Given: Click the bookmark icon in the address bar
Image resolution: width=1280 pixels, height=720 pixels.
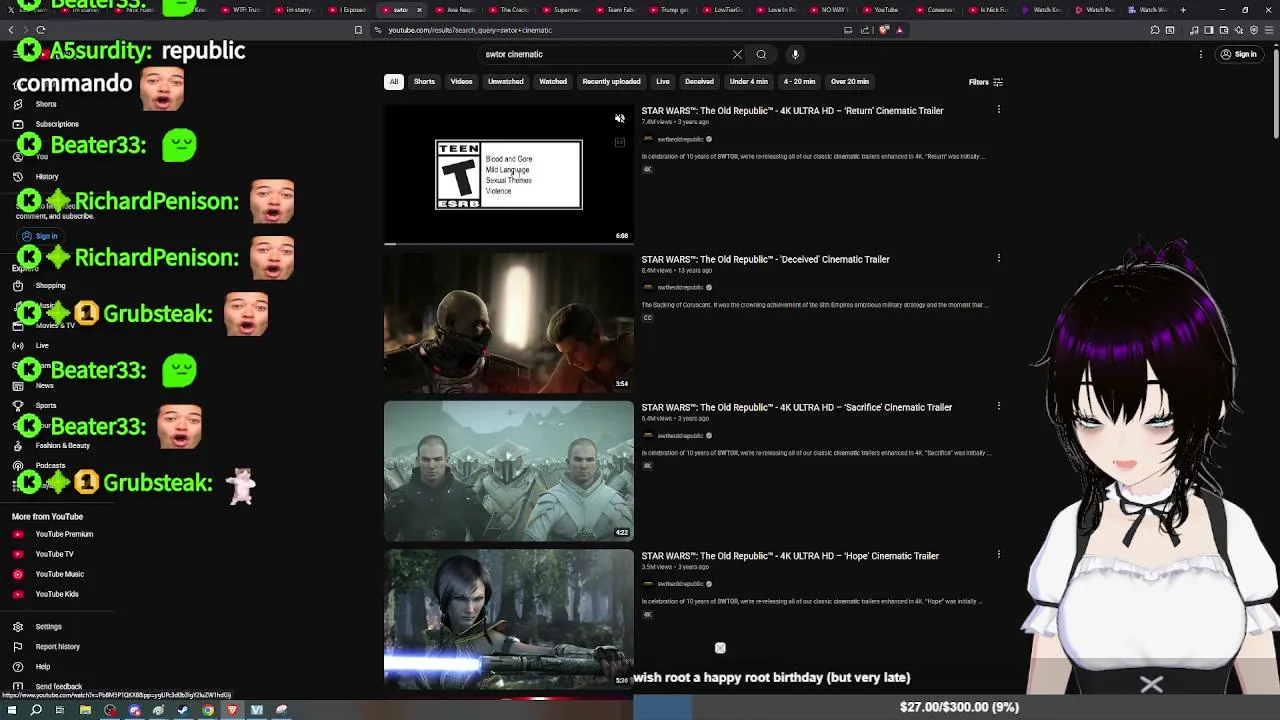Looking at the screenshot, I should (x=358, y=30).
